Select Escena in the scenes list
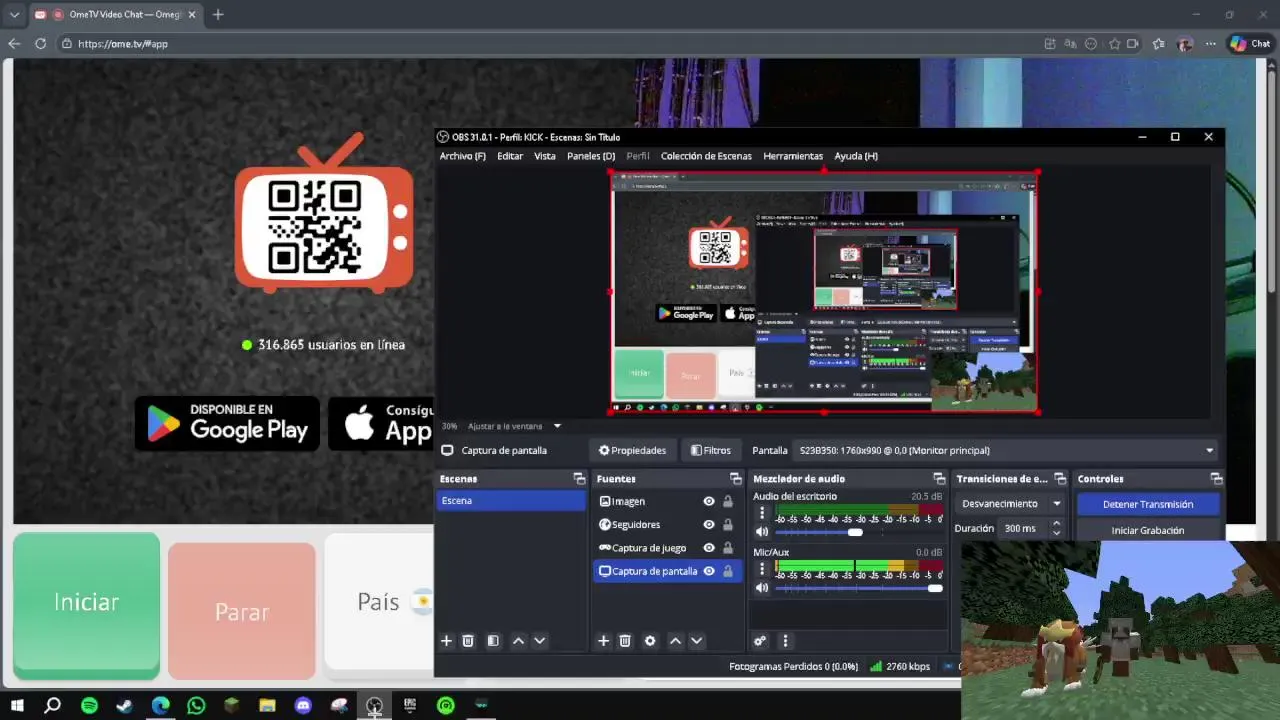 511,500
